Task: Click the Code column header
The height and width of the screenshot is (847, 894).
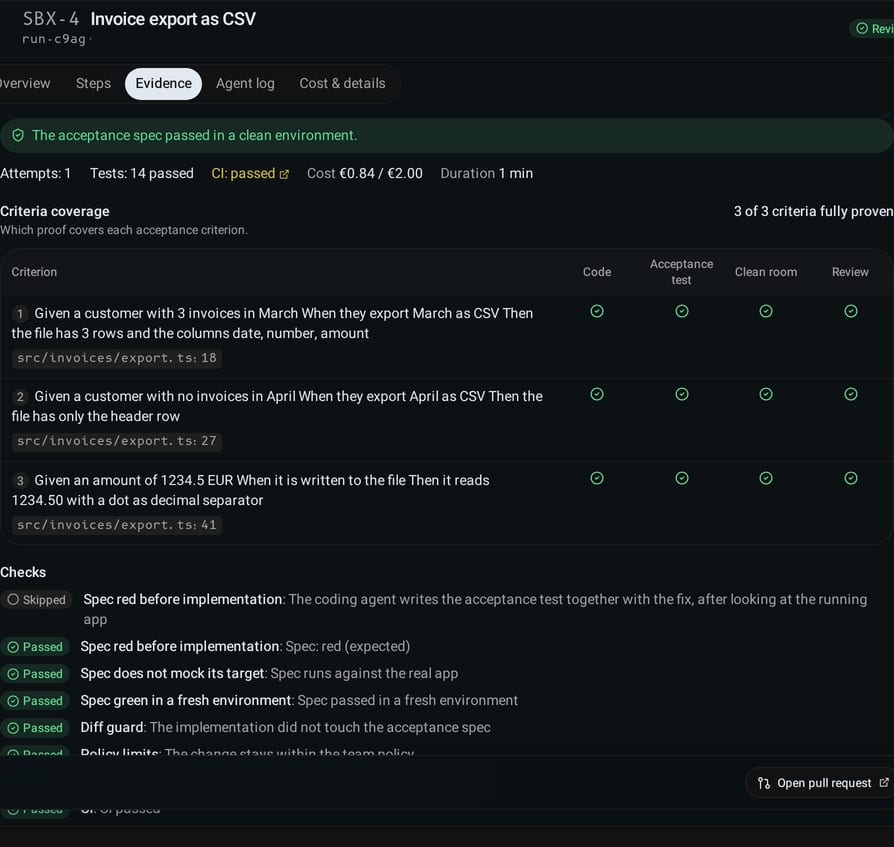Action: coord(597,272)
